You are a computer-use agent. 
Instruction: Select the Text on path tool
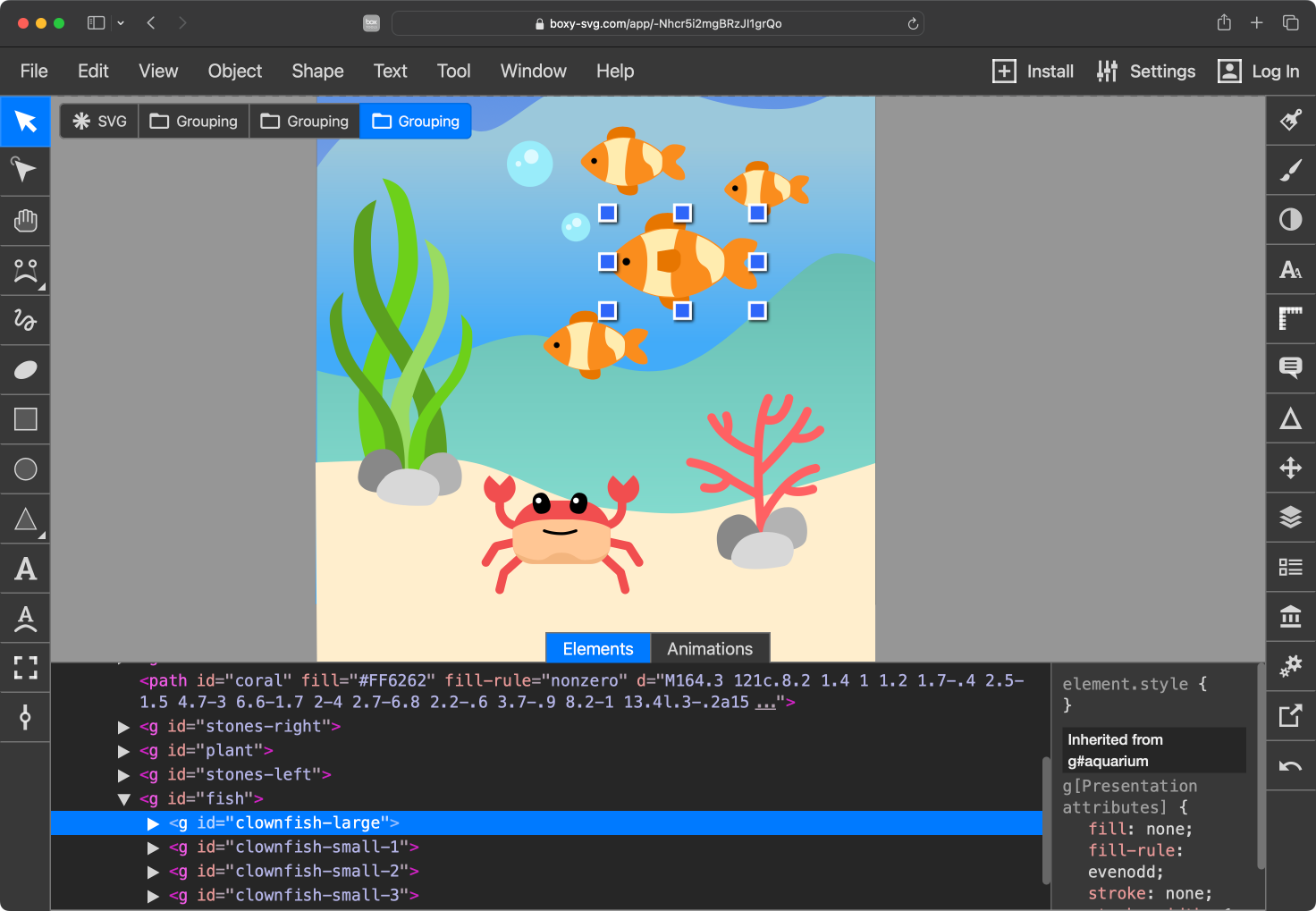(x=25, y=618)
